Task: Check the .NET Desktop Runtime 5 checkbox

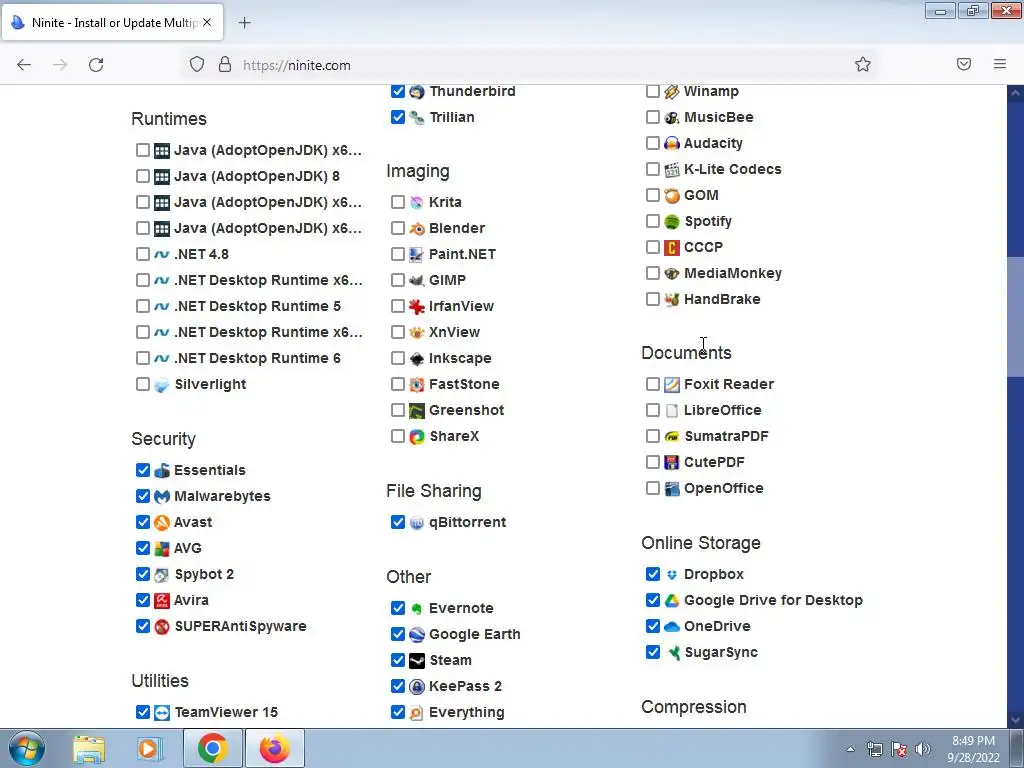Action: pos(143,306)
